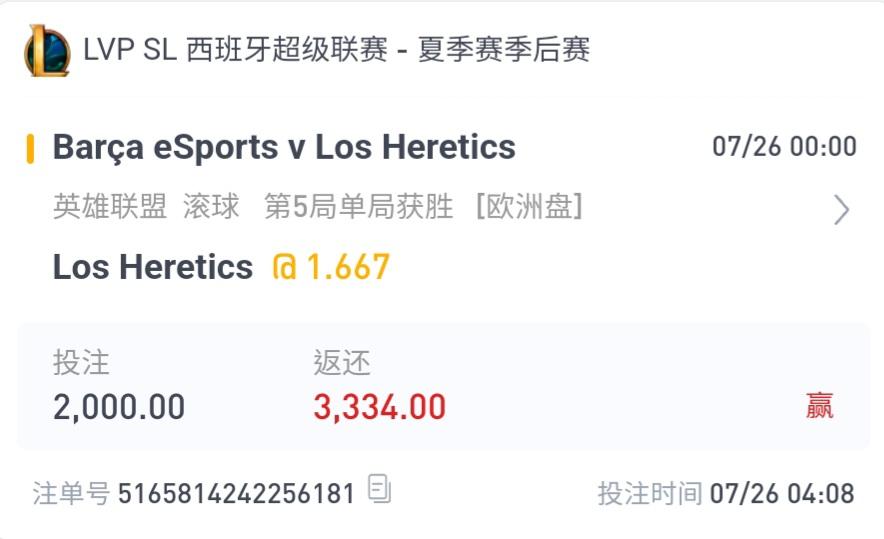This screenshot has width=884, height=539.
Task: Click the 2,000.00 stake amount
Action: coord(119,407)
